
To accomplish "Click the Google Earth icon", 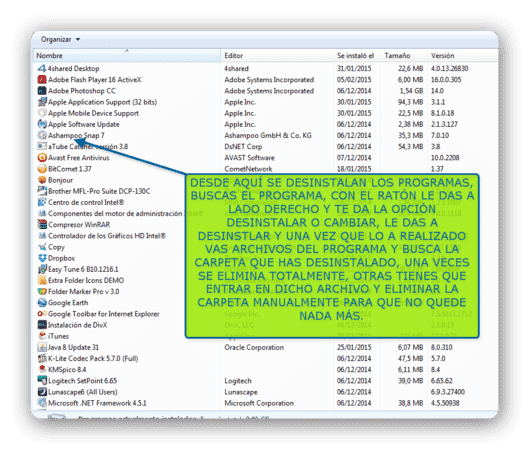I will [42, 303].
